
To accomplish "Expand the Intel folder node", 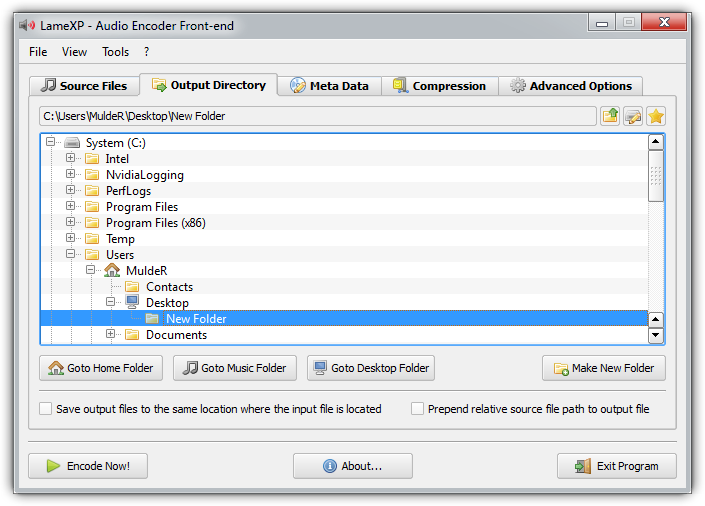I will (71, 158).
